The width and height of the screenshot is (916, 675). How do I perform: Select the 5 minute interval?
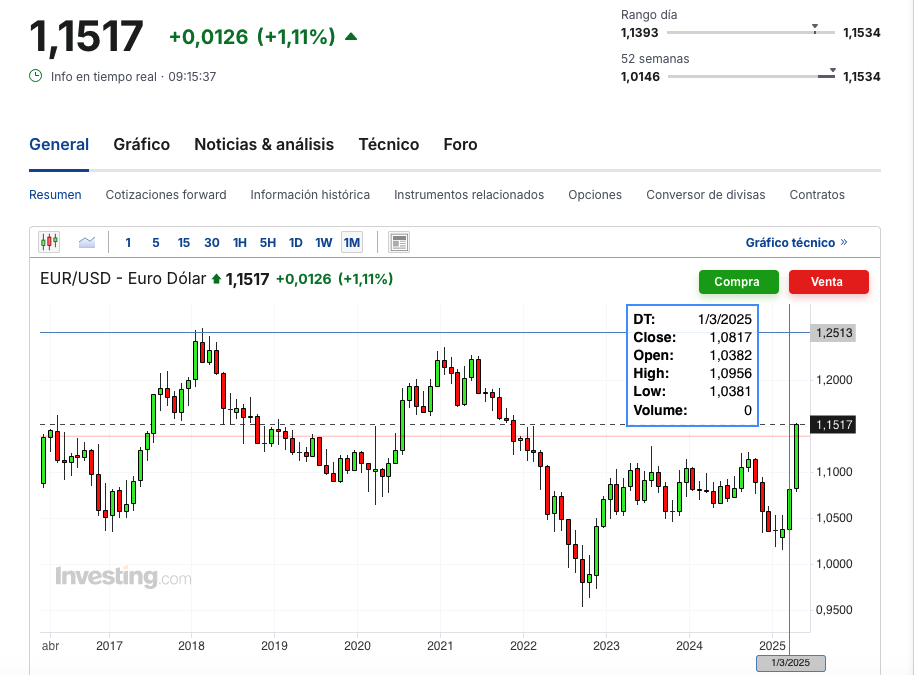coord(156,243)
